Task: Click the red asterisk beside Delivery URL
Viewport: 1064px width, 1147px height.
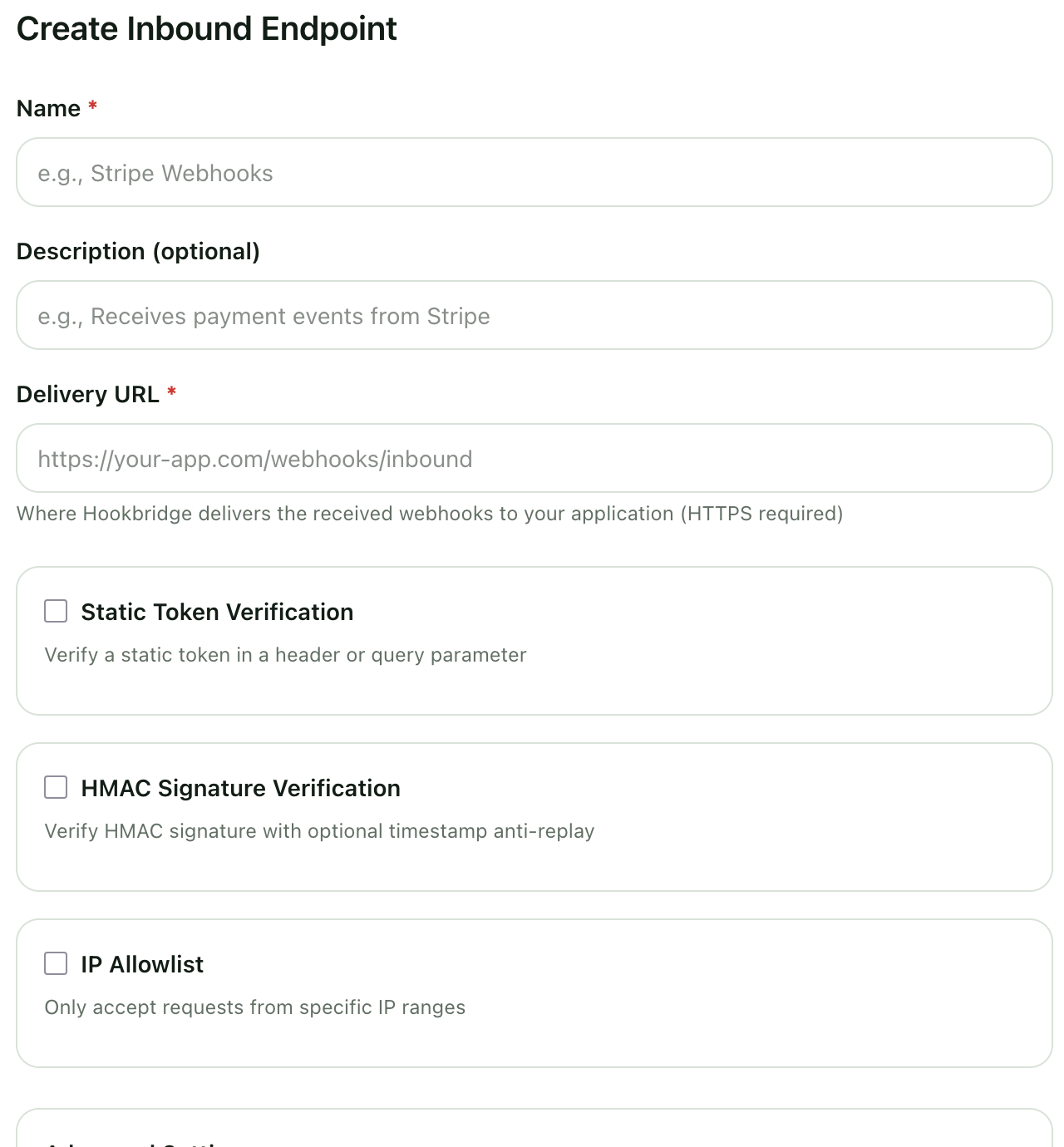Action: (171, 391)
